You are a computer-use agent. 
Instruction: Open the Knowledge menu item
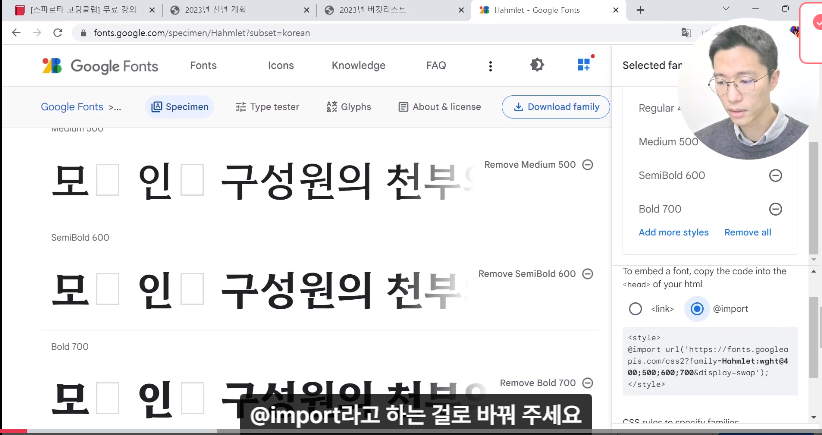coord(359,66)
